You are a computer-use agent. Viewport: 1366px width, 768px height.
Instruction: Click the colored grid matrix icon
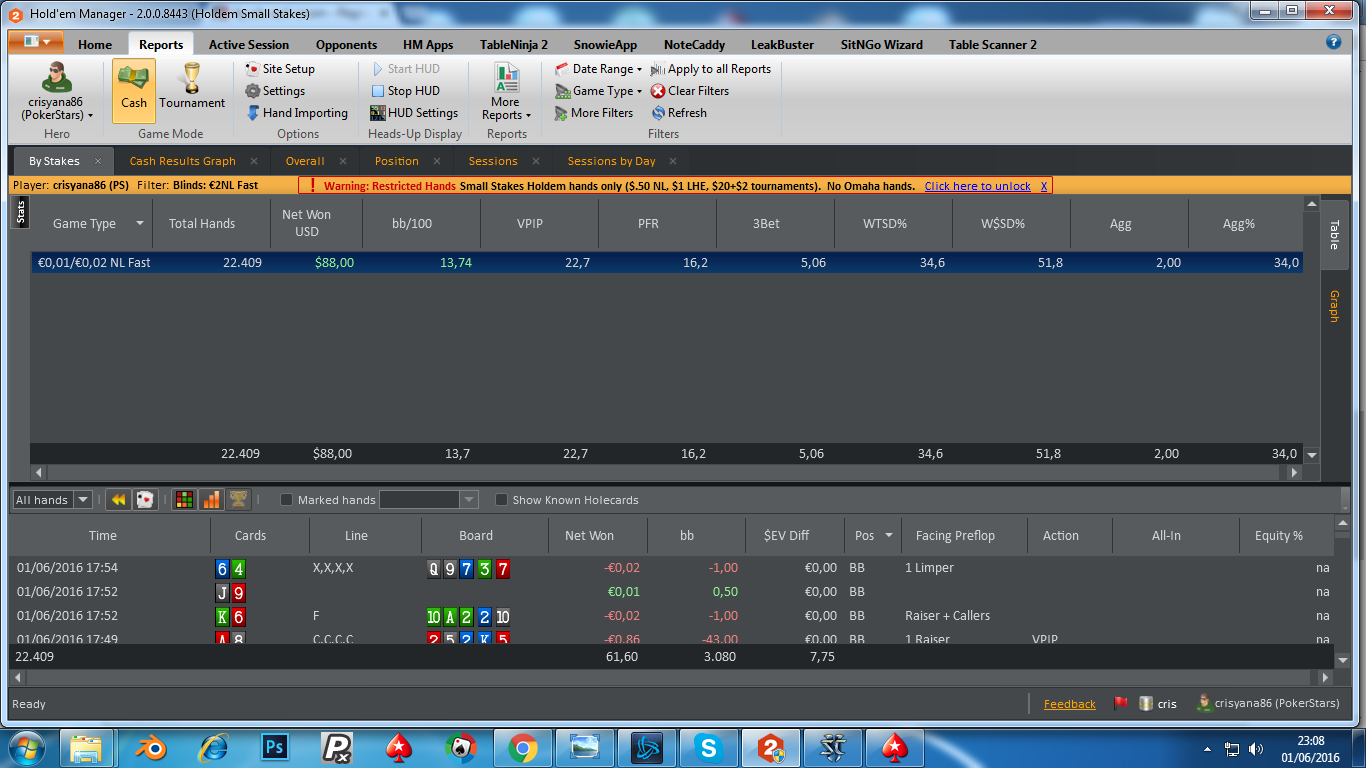184,499
